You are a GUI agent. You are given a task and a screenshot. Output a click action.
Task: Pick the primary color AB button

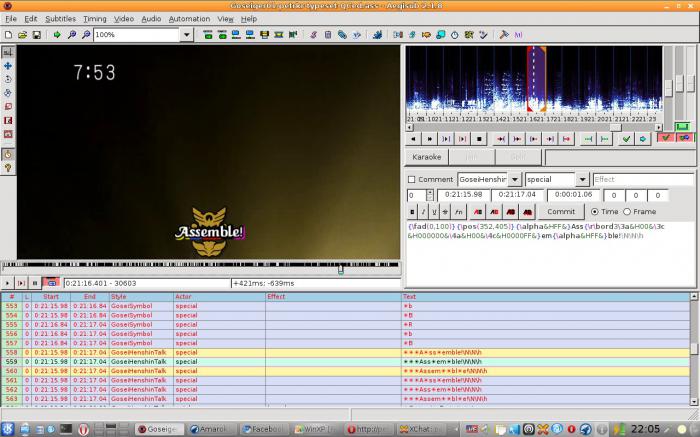(x=478, y=212)
